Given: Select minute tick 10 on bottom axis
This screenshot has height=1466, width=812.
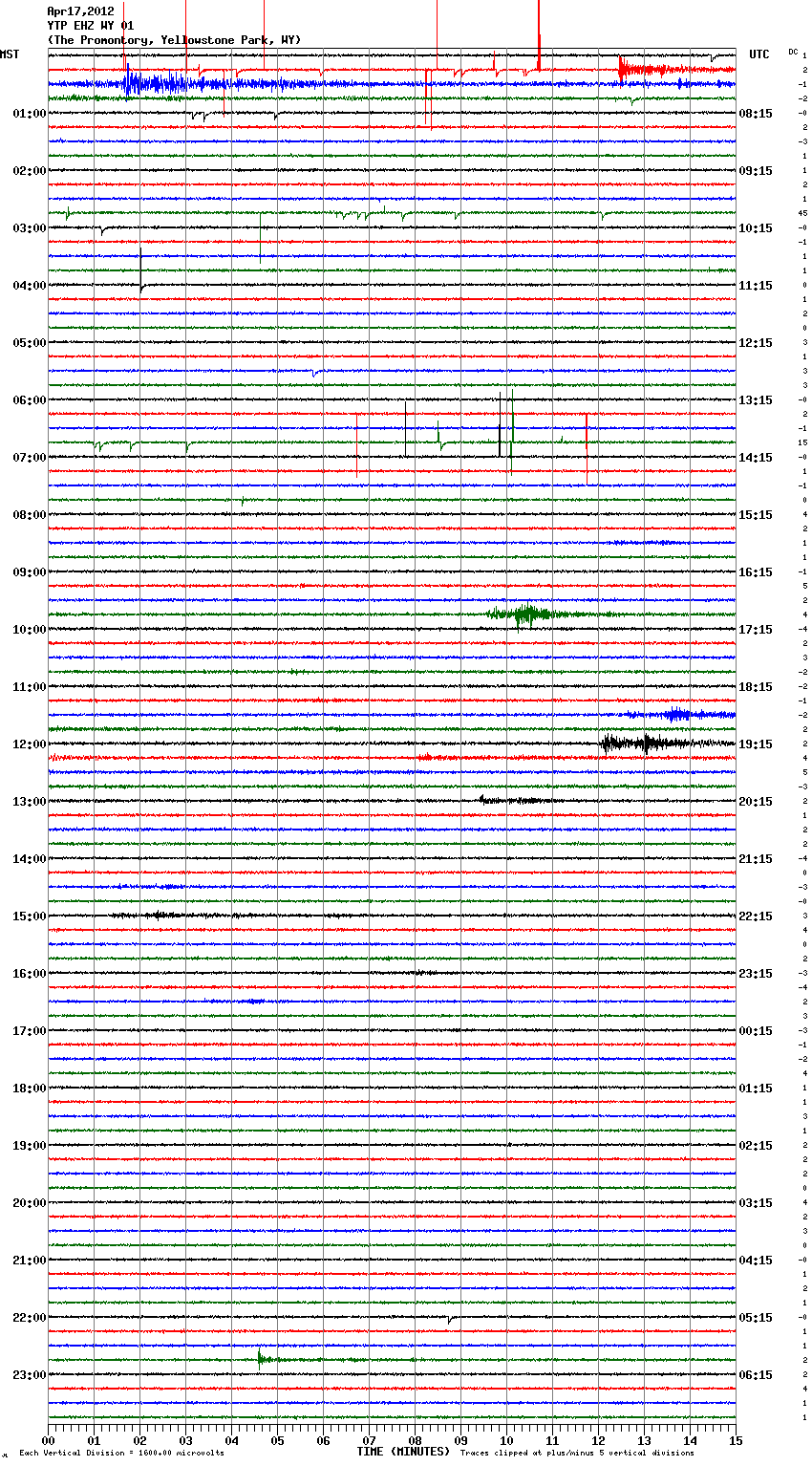Looking at the screenshot, I should 506,1440.
